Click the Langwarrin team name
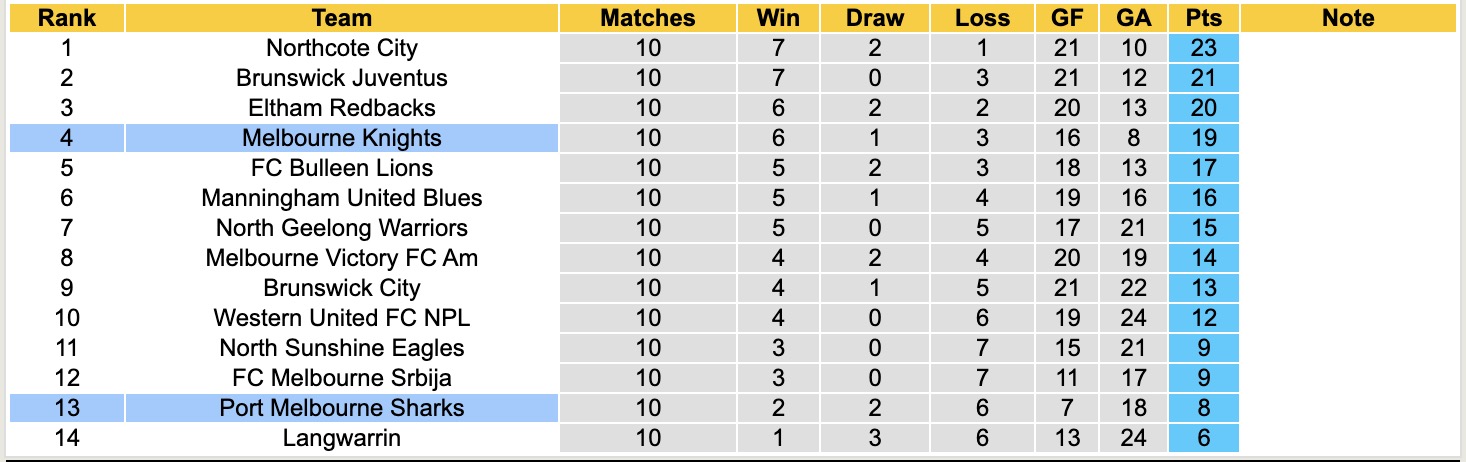 coord(341,438)
